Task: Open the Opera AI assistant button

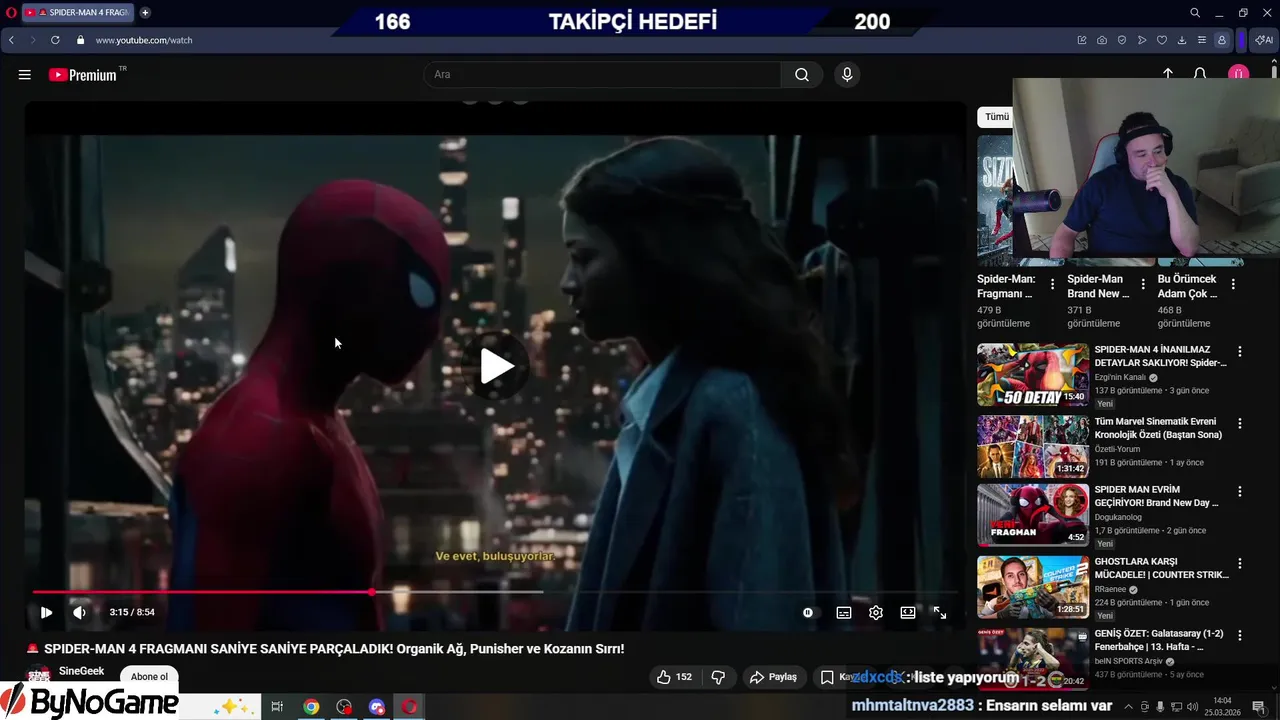Action: 1264,40
